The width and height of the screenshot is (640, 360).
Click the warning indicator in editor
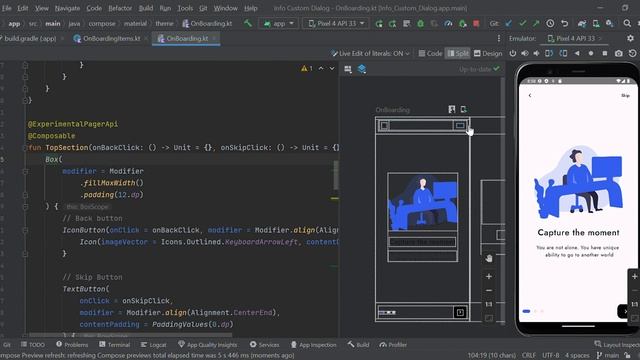click(x=307, y=69)
